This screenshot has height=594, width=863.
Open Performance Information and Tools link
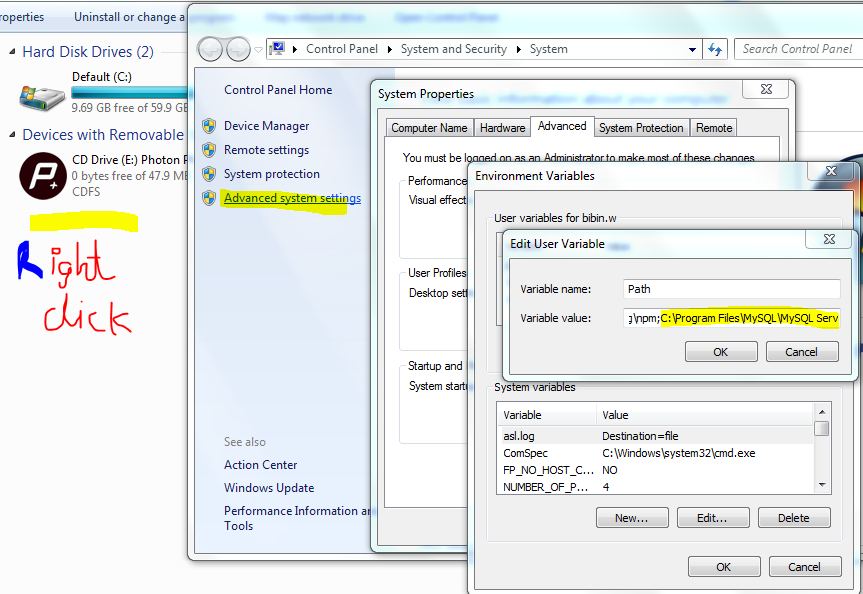tap(297, 518)
